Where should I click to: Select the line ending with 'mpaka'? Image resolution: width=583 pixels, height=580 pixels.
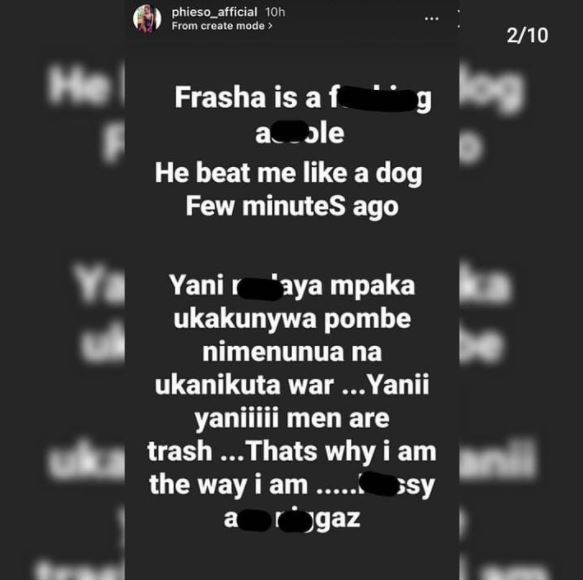[292, 287]
